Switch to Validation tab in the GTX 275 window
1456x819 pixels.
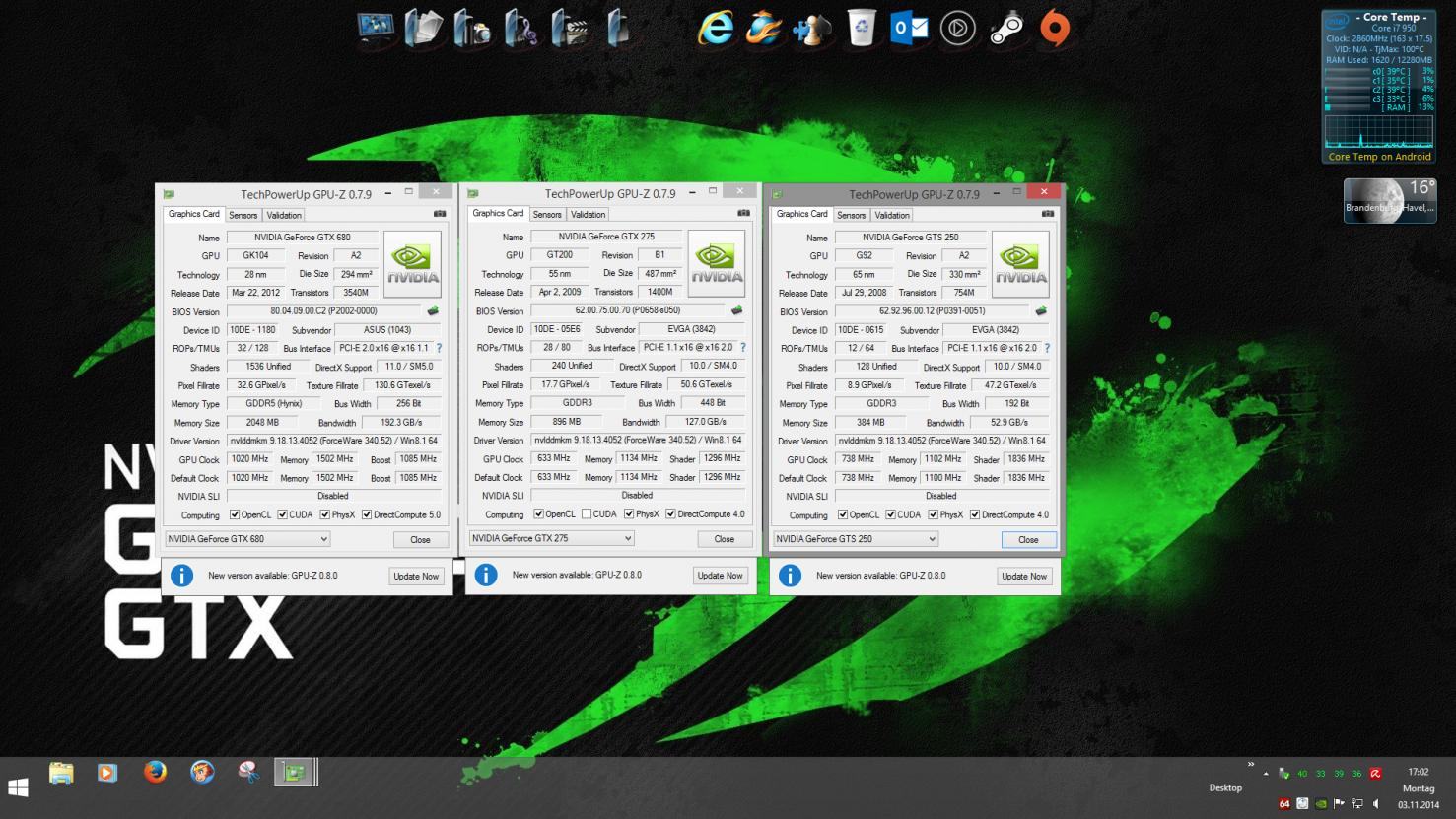(589, 214)
